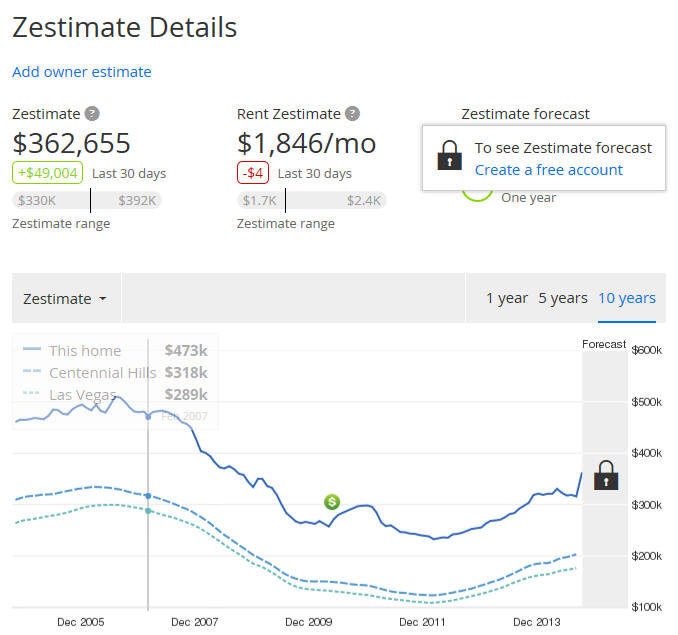Click the $289k Las Vegas legend value
Viewport: 678px width, 635px height.
(x=186, y=395)
